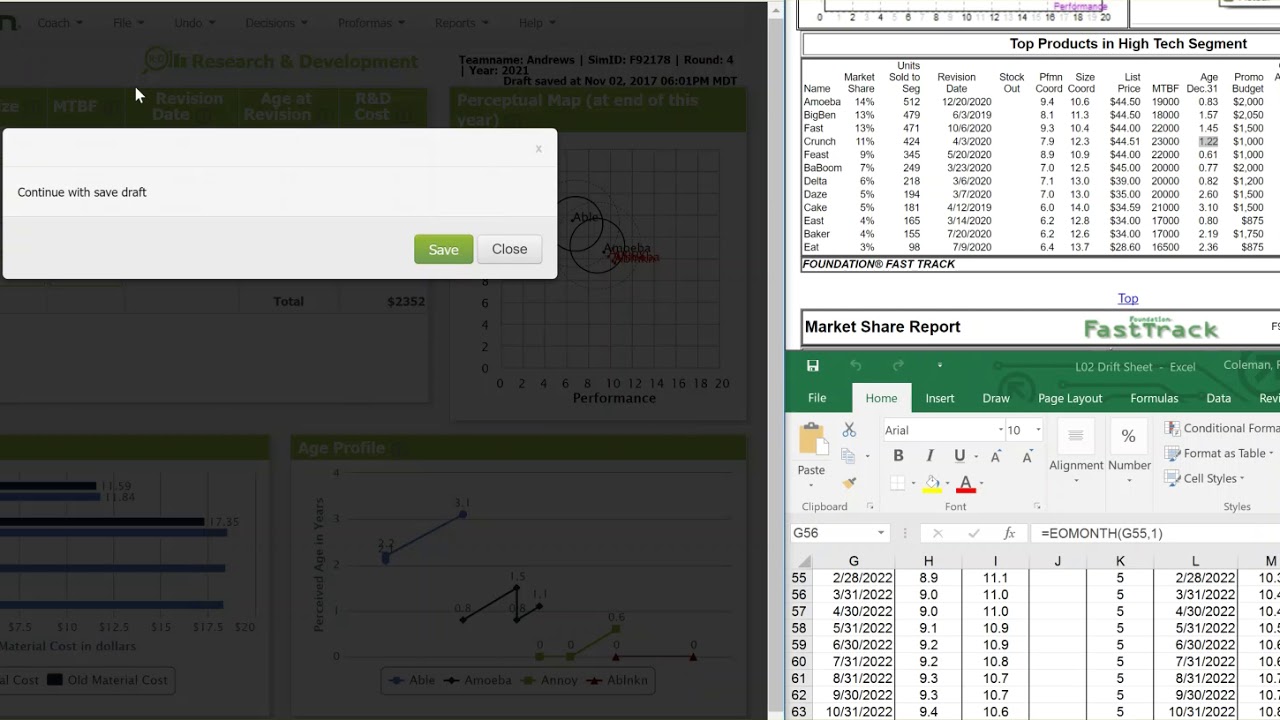Click the Format Painter brush icon
Screen dimensions: 1280x720
click(x=849, y=483)
